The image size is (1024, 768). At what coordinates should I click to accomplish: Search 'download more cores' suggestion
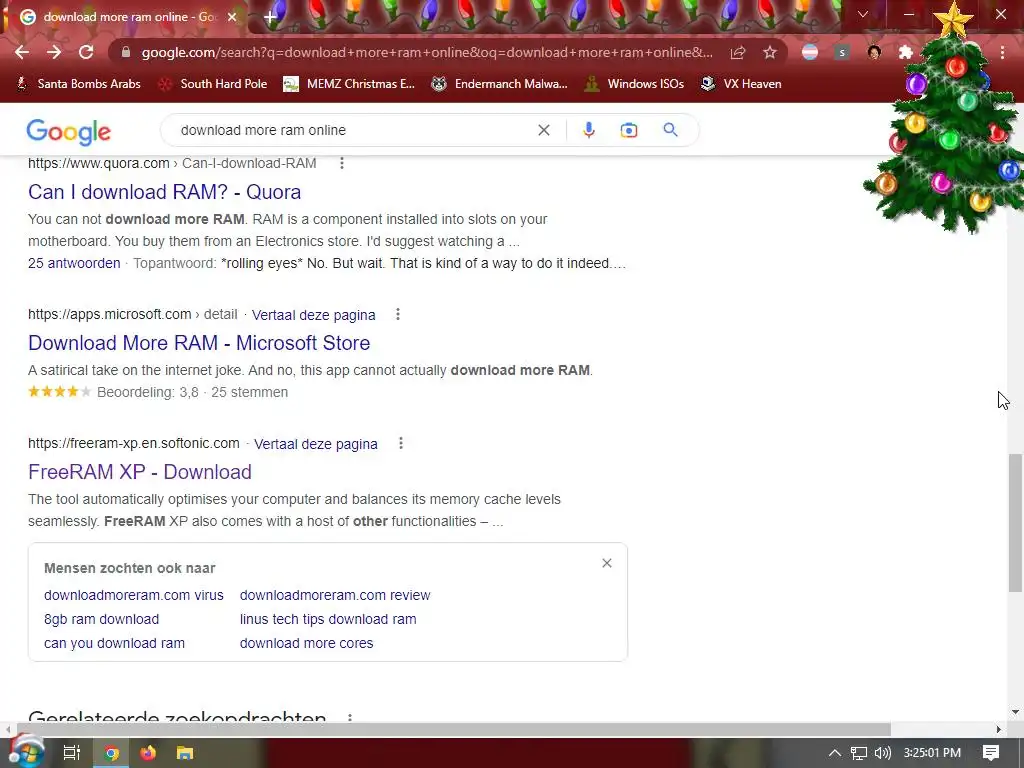(306, 643)
